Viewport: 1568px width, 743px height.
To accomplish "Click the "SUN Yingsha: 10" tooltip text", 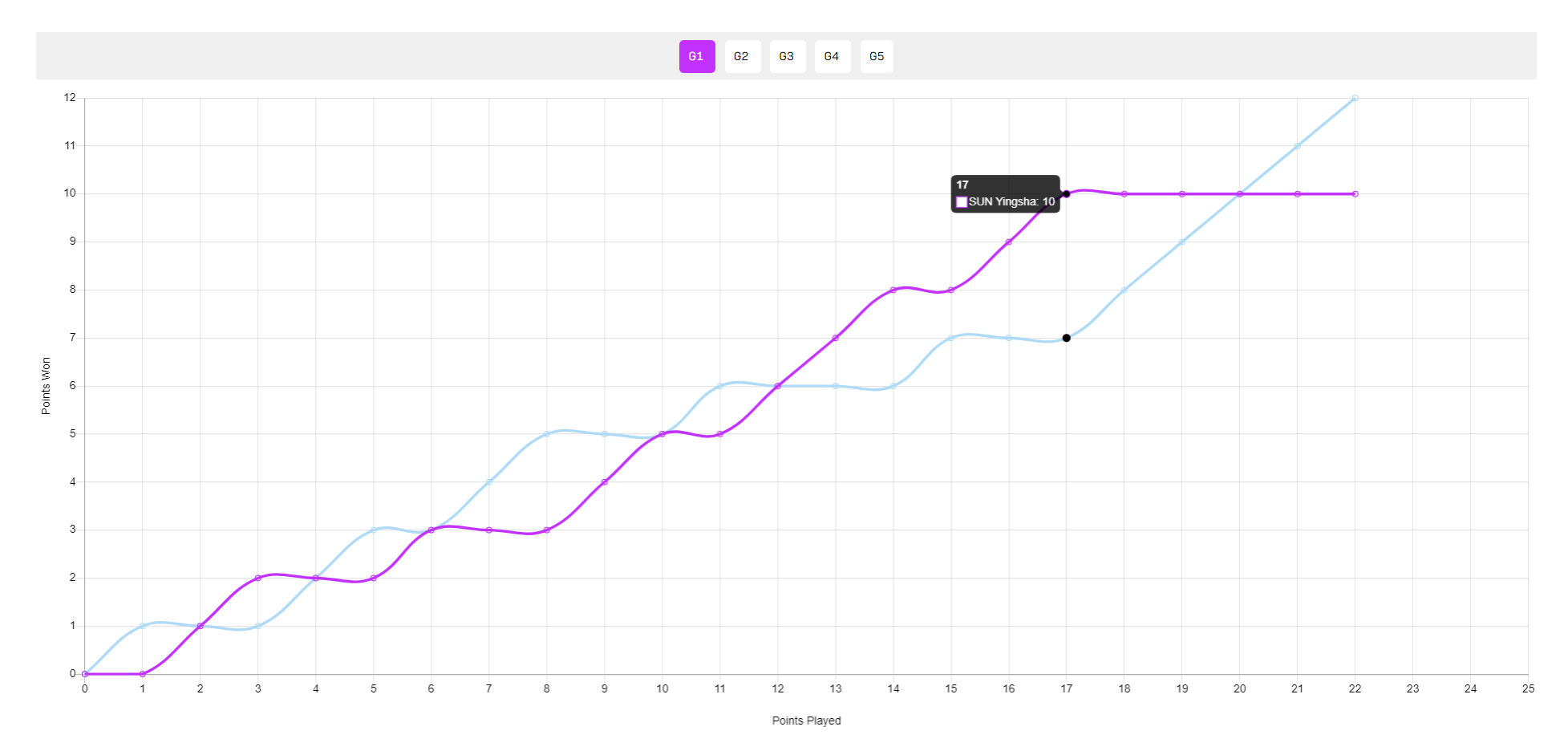I will coord(1011,202).
